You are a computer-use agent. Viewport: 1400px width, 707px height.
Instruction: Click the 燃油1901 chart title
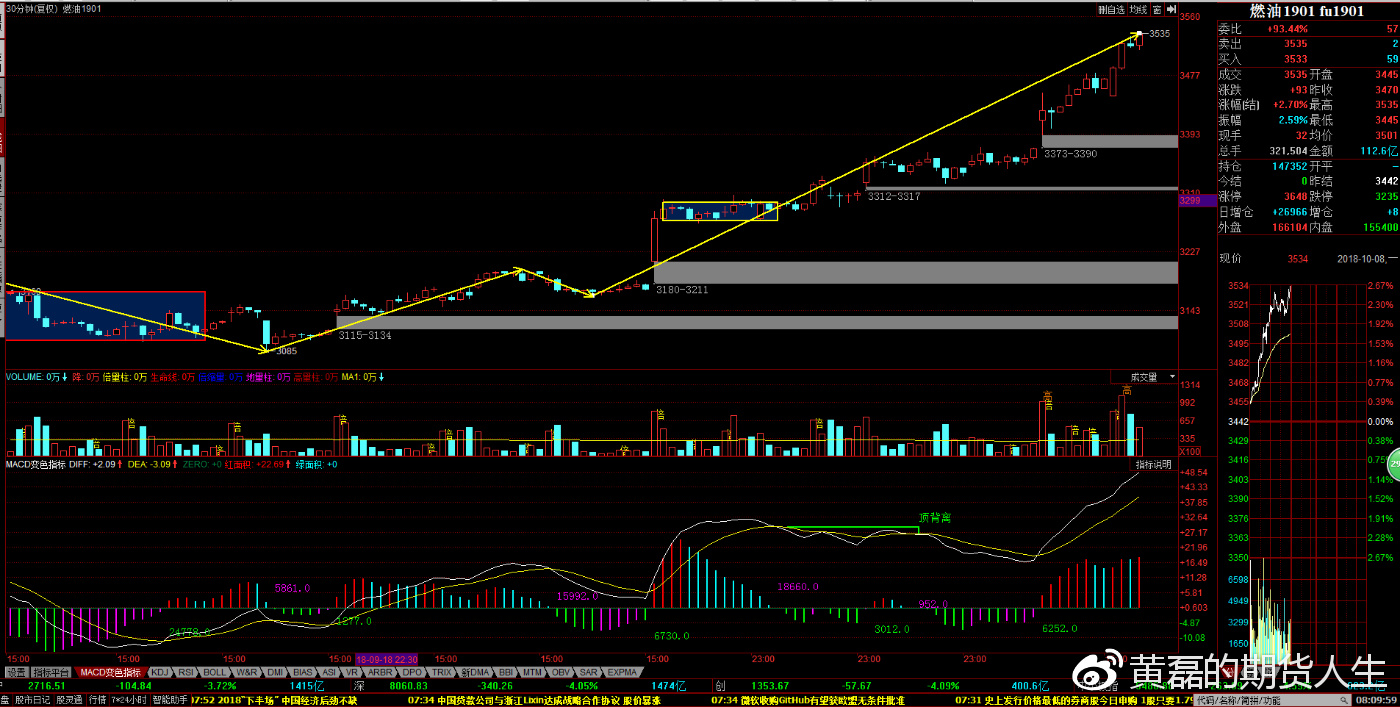click(82, 8)
